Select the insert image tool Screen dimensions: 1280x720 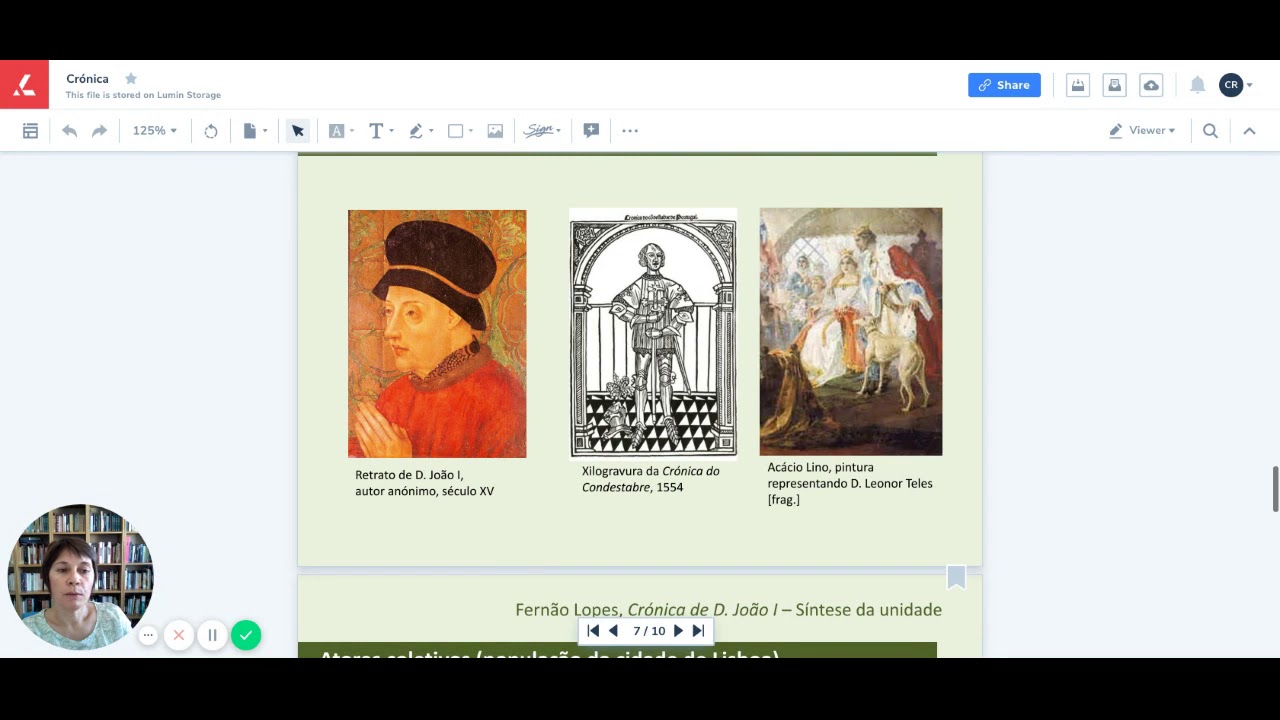coord(495,131)
